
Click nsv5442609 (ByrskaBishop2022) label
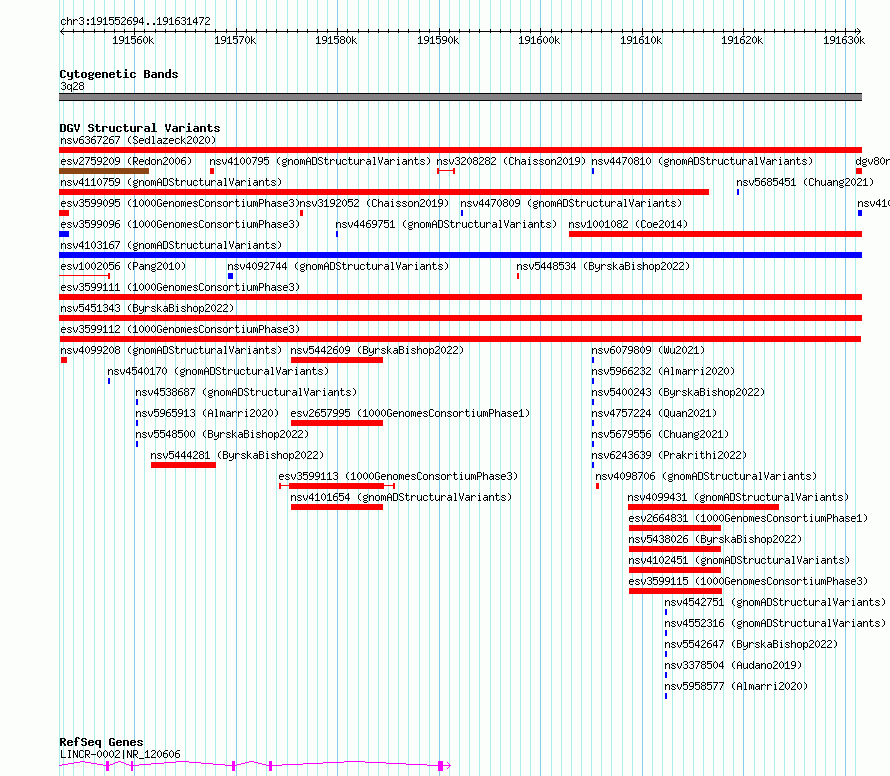click(x=377, y=350)
